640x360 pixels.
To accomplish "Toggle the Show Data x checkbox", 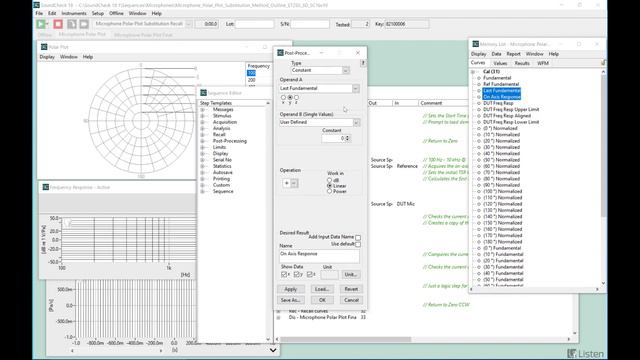I will pyautogui.click(x=284, y=274).
